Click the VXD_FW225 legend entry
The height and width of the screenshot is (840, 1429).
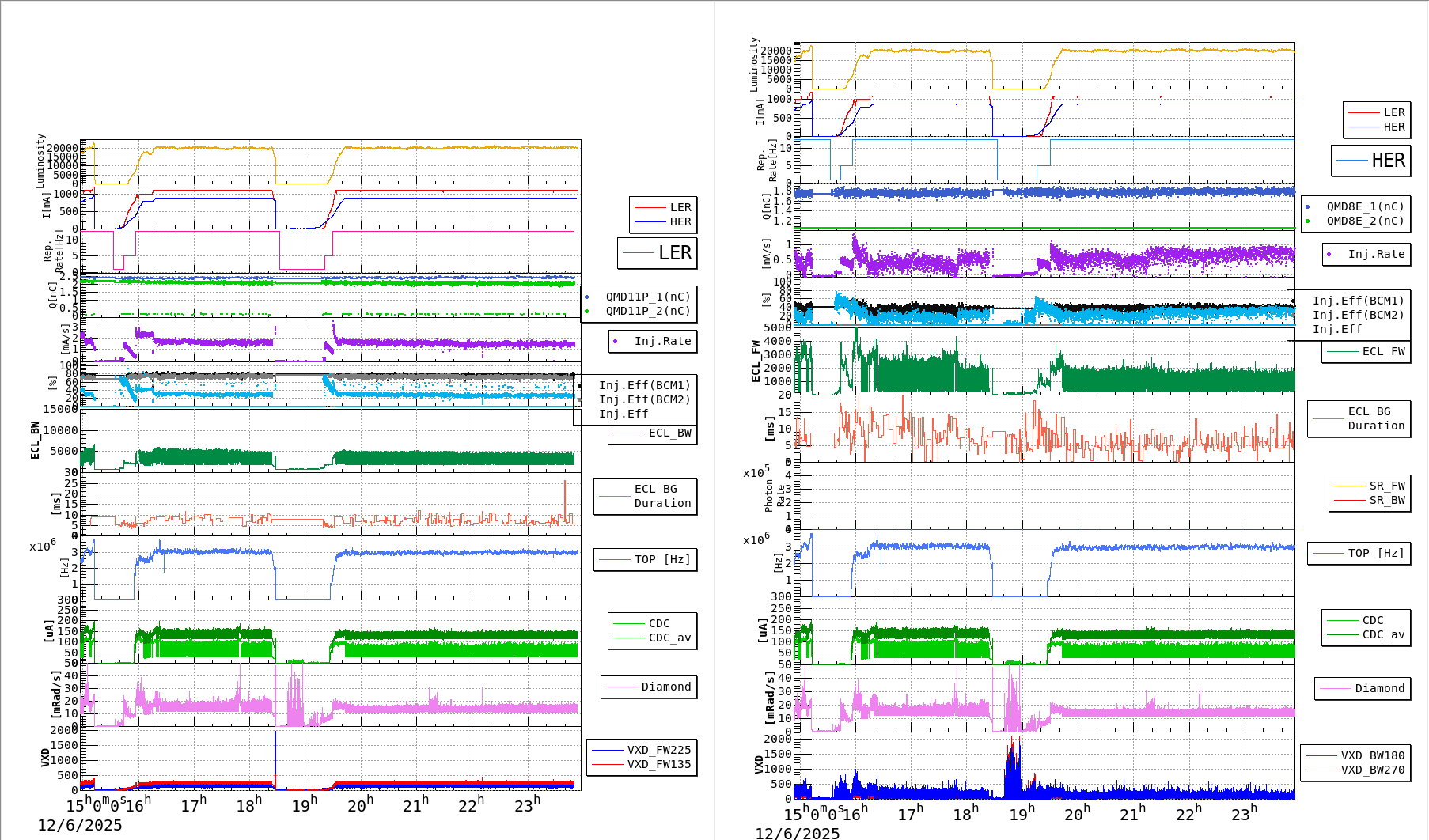pos(642,751)
